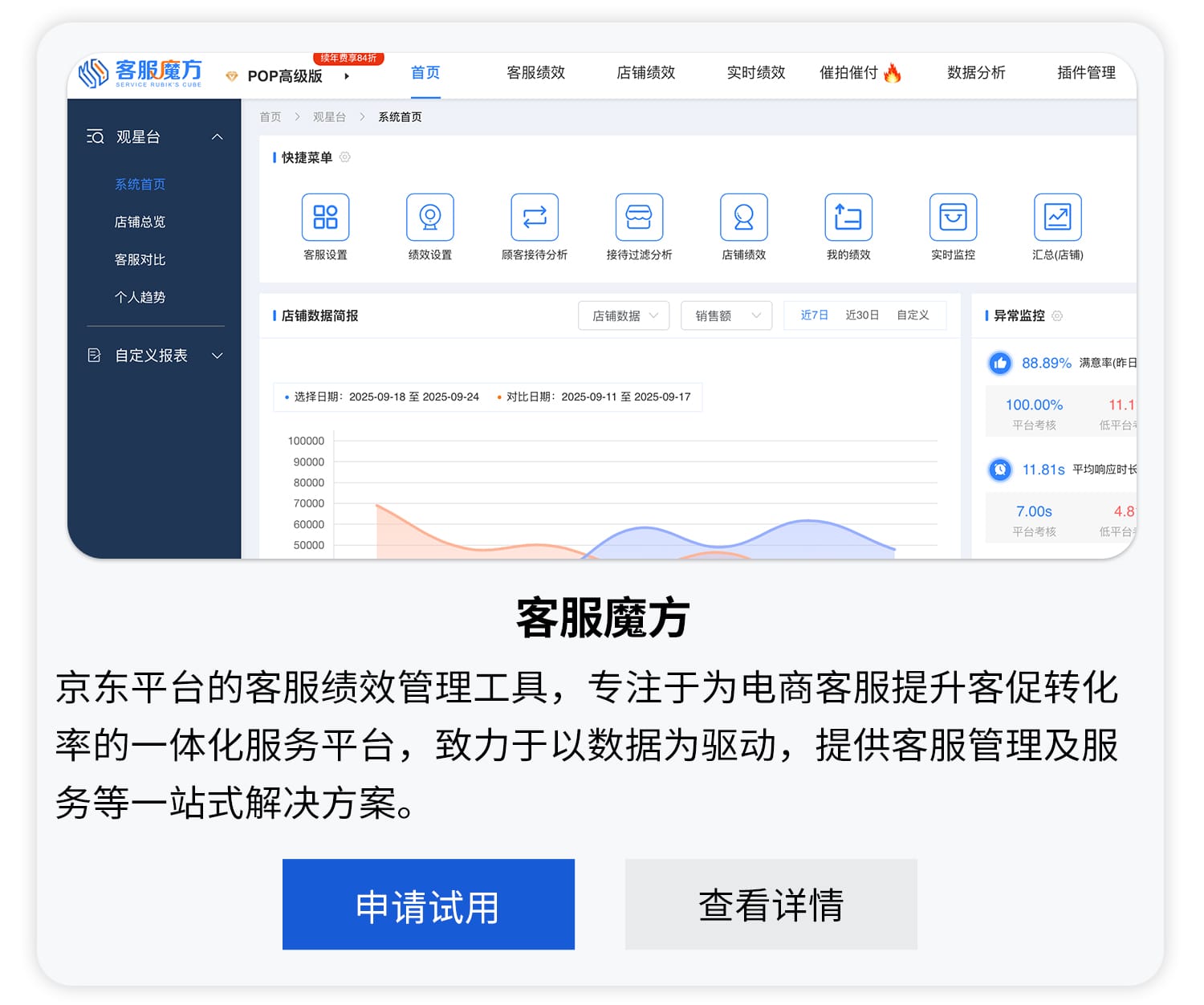Screen dimensions: 1204x1005
Task: Open the 数据分析 navigation tab
Action: click(x=976, y=73)
